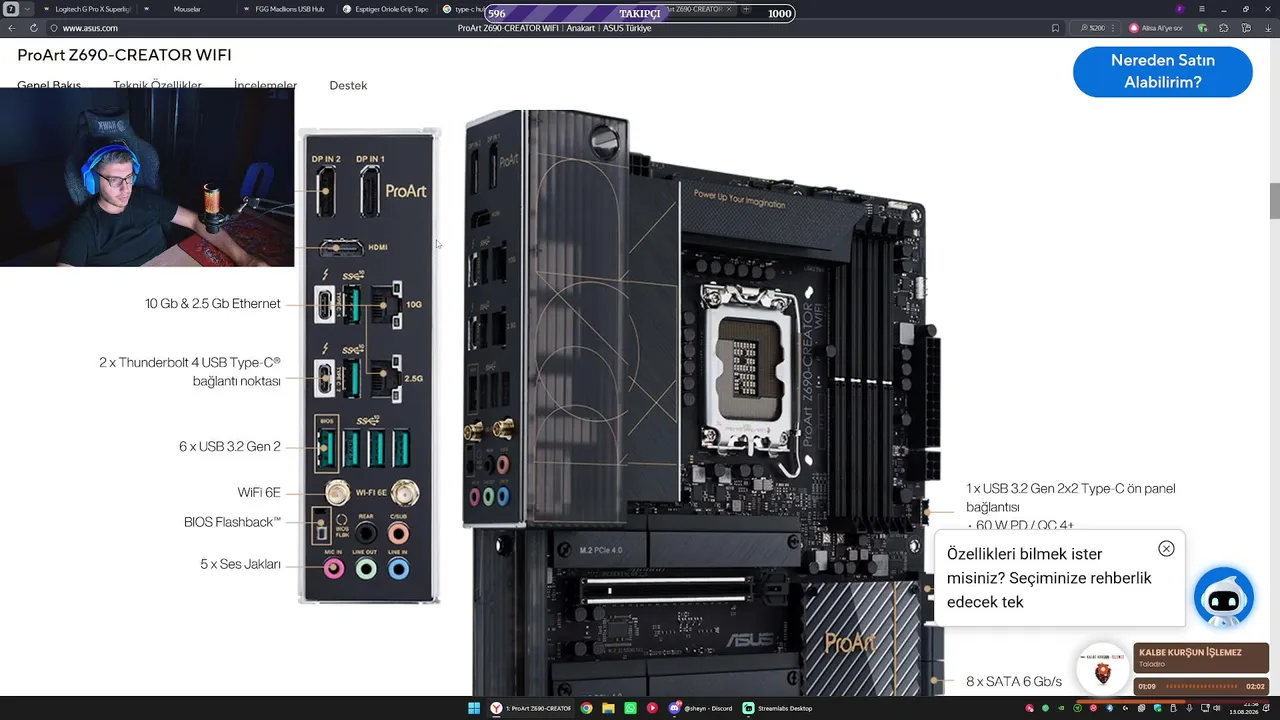Screen dimensions: 1280x720
Task: Open the Windows Start menu
Action: (474, 708)
